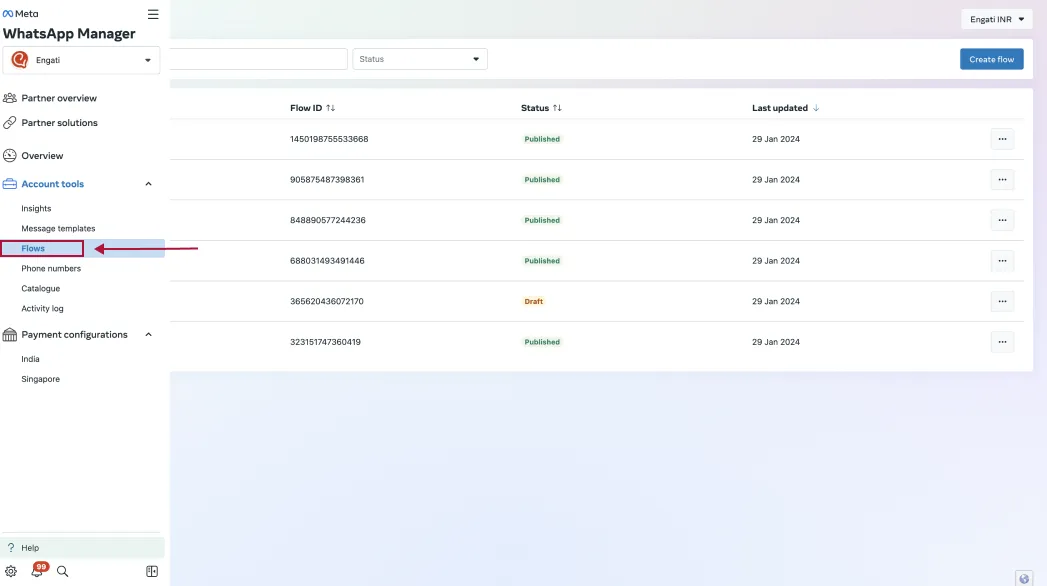Click flow ID 323151747360419
Image resolution: width=1047 pixels, height=586 pixels.
pyautogui.click(x=325, y=342)
